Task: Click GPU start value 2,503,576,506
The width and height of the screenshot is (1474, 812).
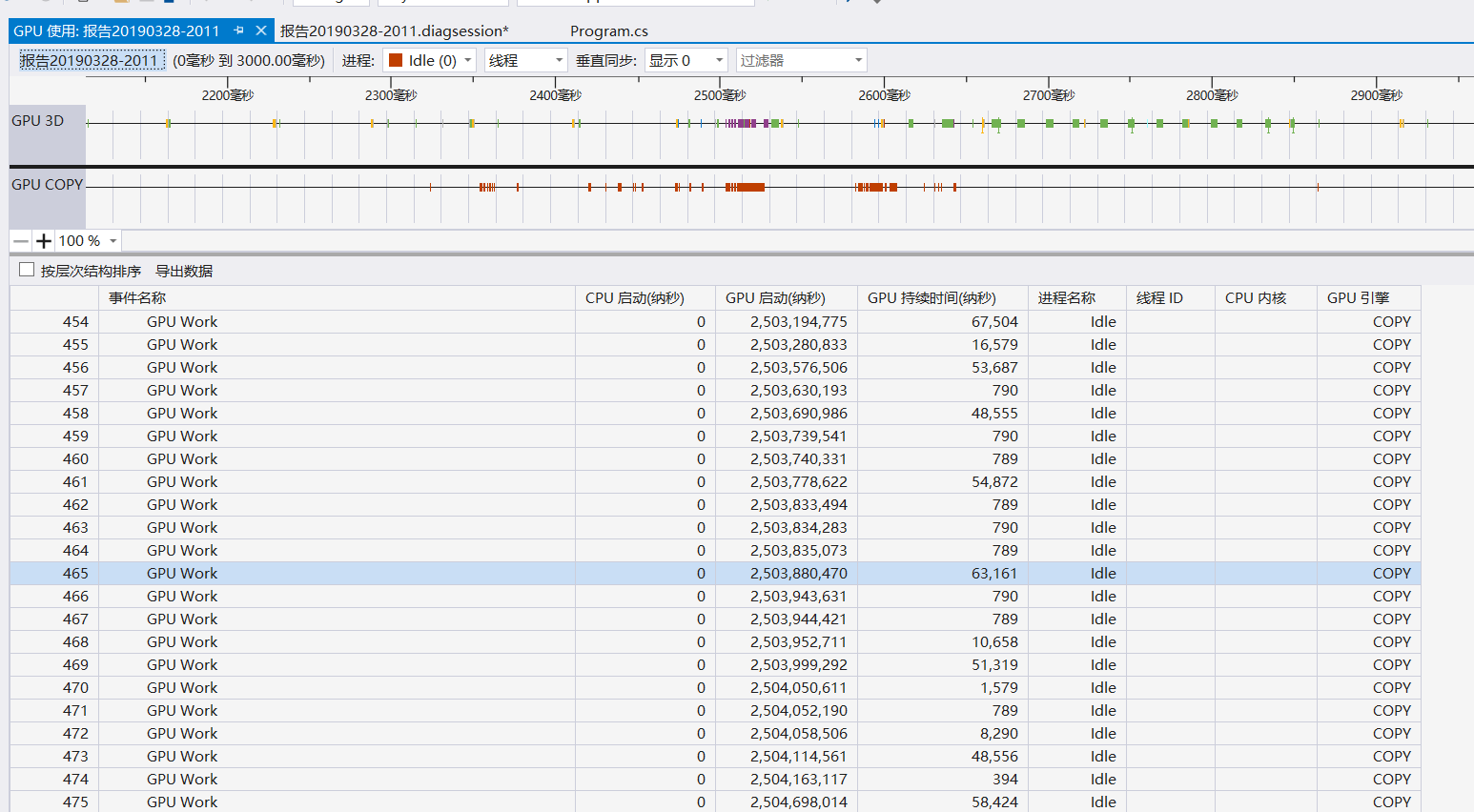Action: pyautogui.click(x=799, y=368)
